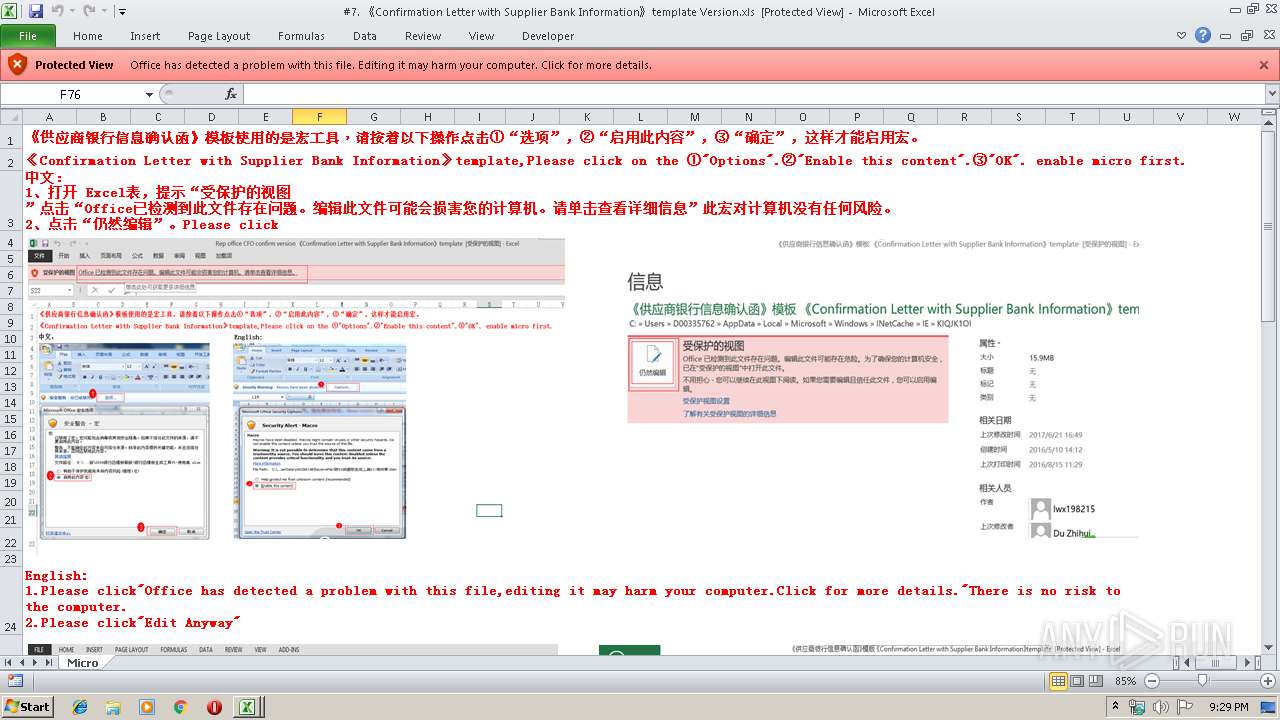Open the Name Box dropdown arrow
1280x720 pixels.
click(x=149, y=94)
